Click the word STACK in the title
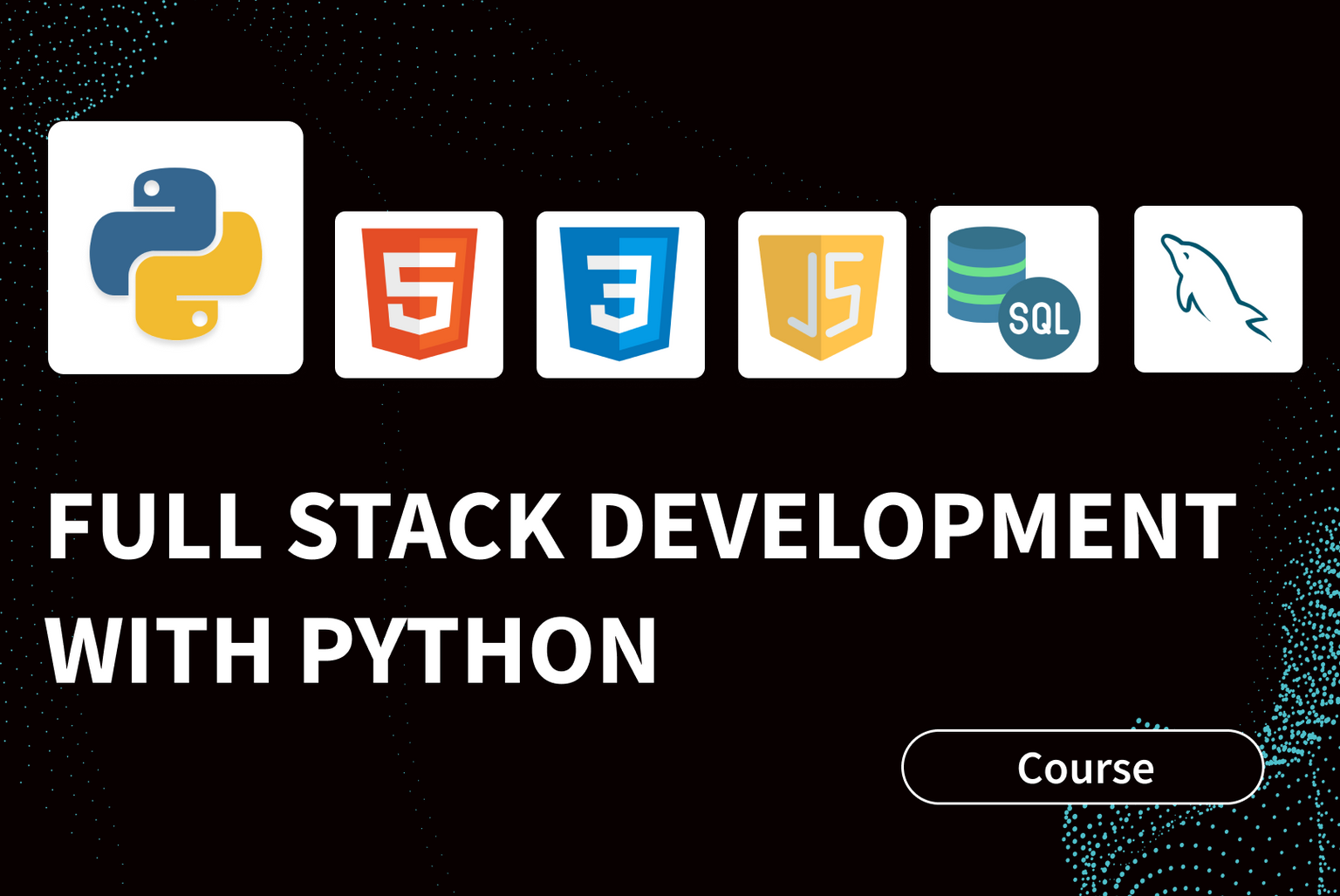Screen dimensions: 1340x896 pos(426,526)
